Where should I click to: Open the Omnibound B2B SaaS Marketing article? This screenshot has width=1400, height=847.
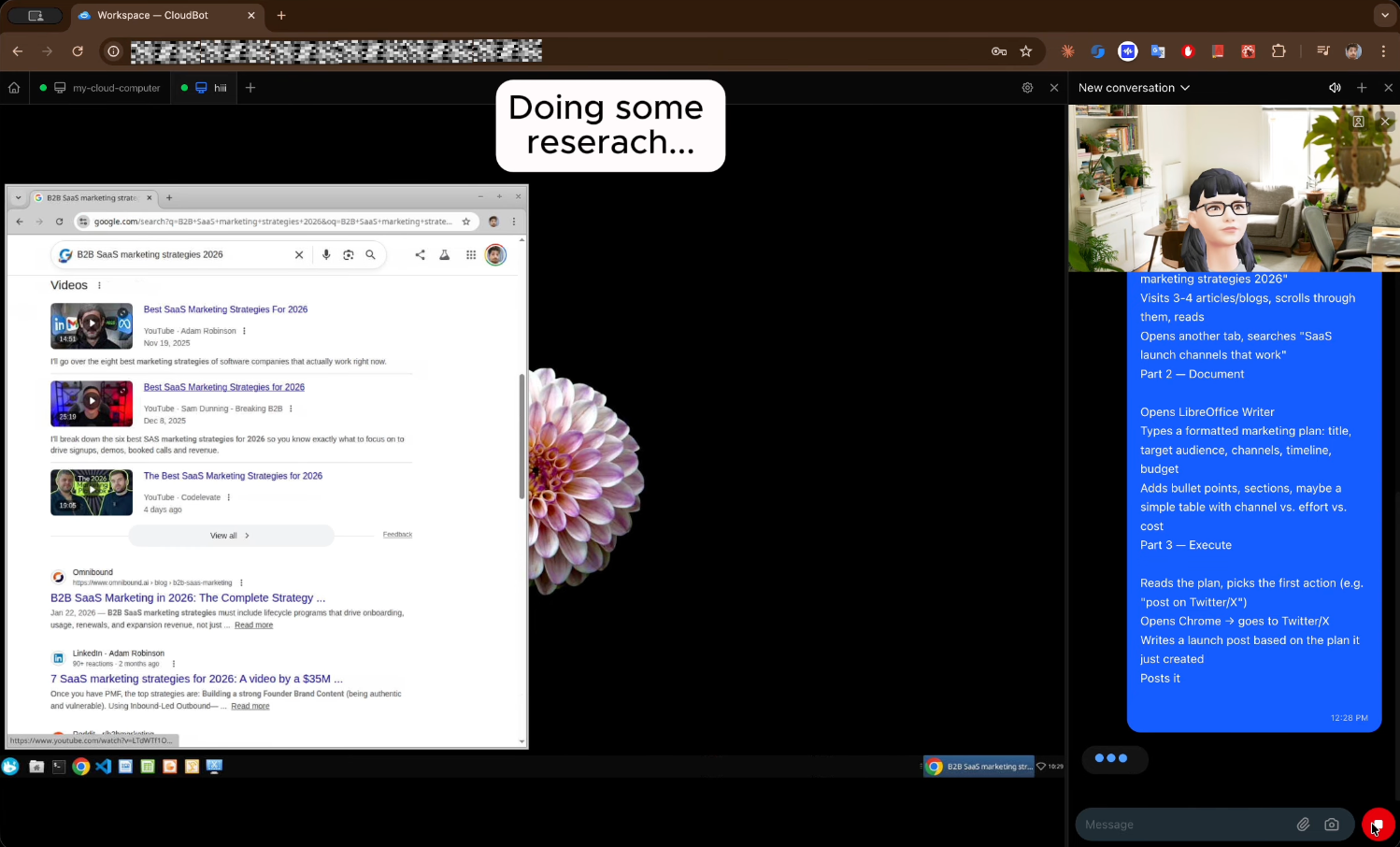point(187,597)
